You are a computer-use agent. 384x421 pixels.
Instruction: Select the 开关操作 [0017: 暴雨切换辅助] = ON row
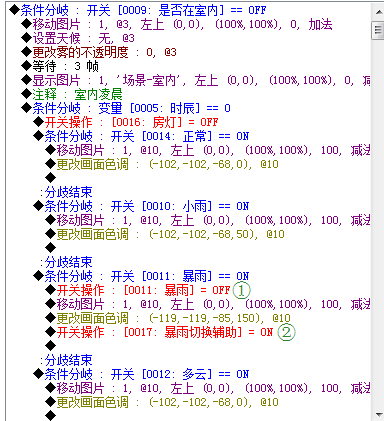pos(159,332)
